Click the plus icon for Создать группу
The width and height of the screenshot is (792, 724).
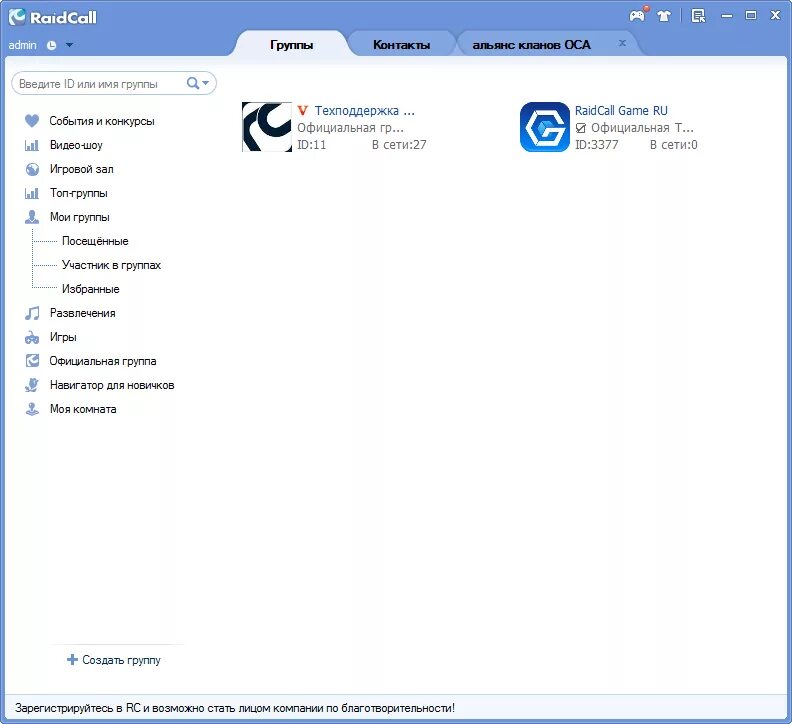(72, 659)
